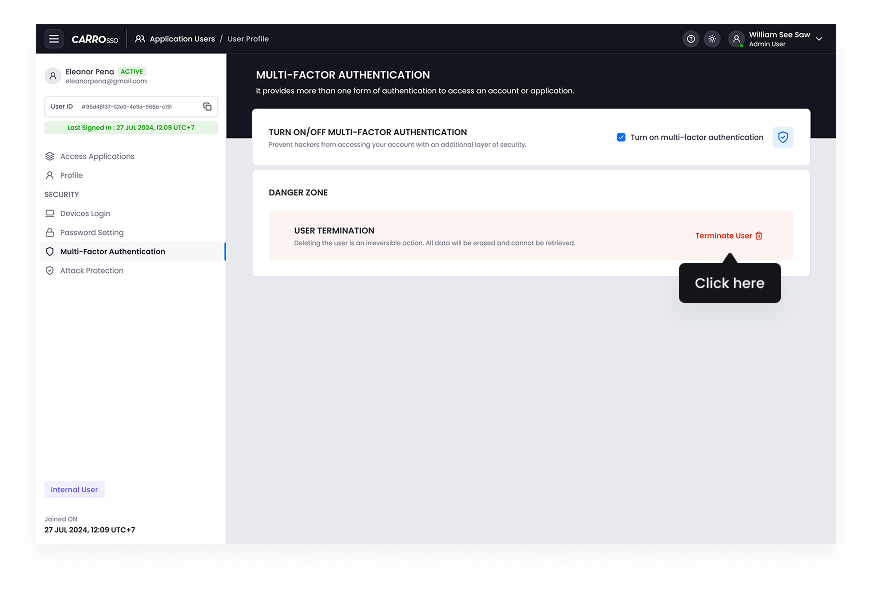Open the Application Users breadcrumb
The height and width of the screenshot is (592, 872).
[x=183, y=38]
